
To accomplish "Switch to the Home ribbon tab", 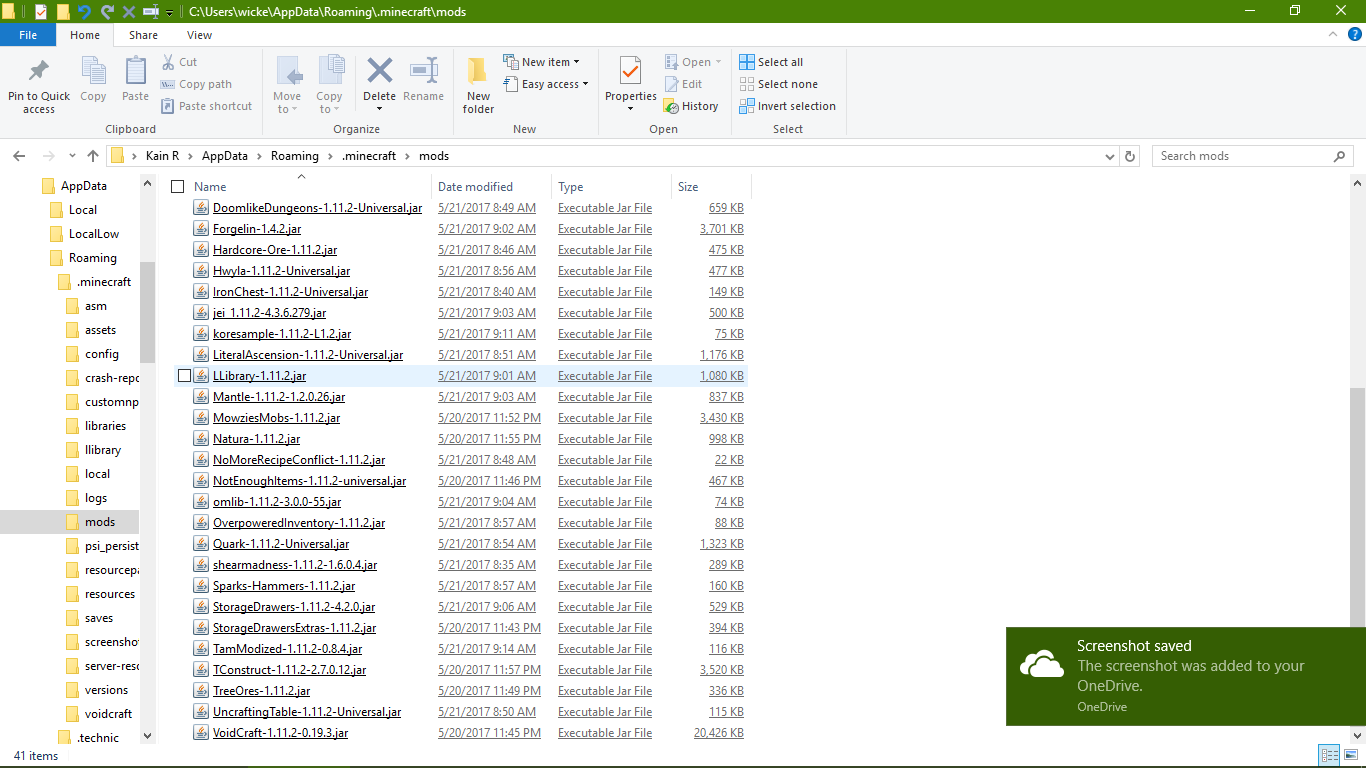I will point(85,35).
